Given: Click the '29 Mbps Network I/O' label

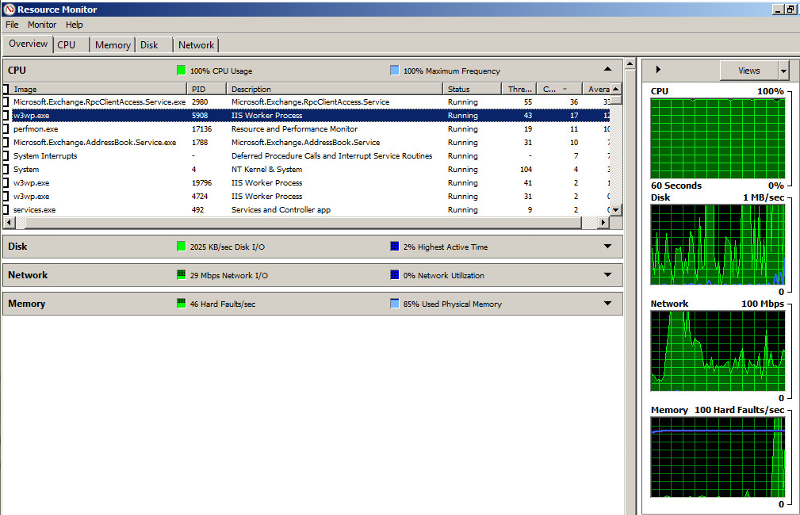Looking at the screenshot, I should (x=229, y=276).
